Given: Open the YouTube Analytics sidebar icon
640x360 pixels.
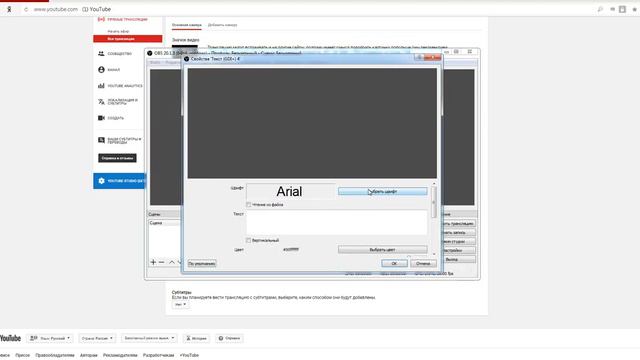Looking at the screenshot, I should point(101,86).
